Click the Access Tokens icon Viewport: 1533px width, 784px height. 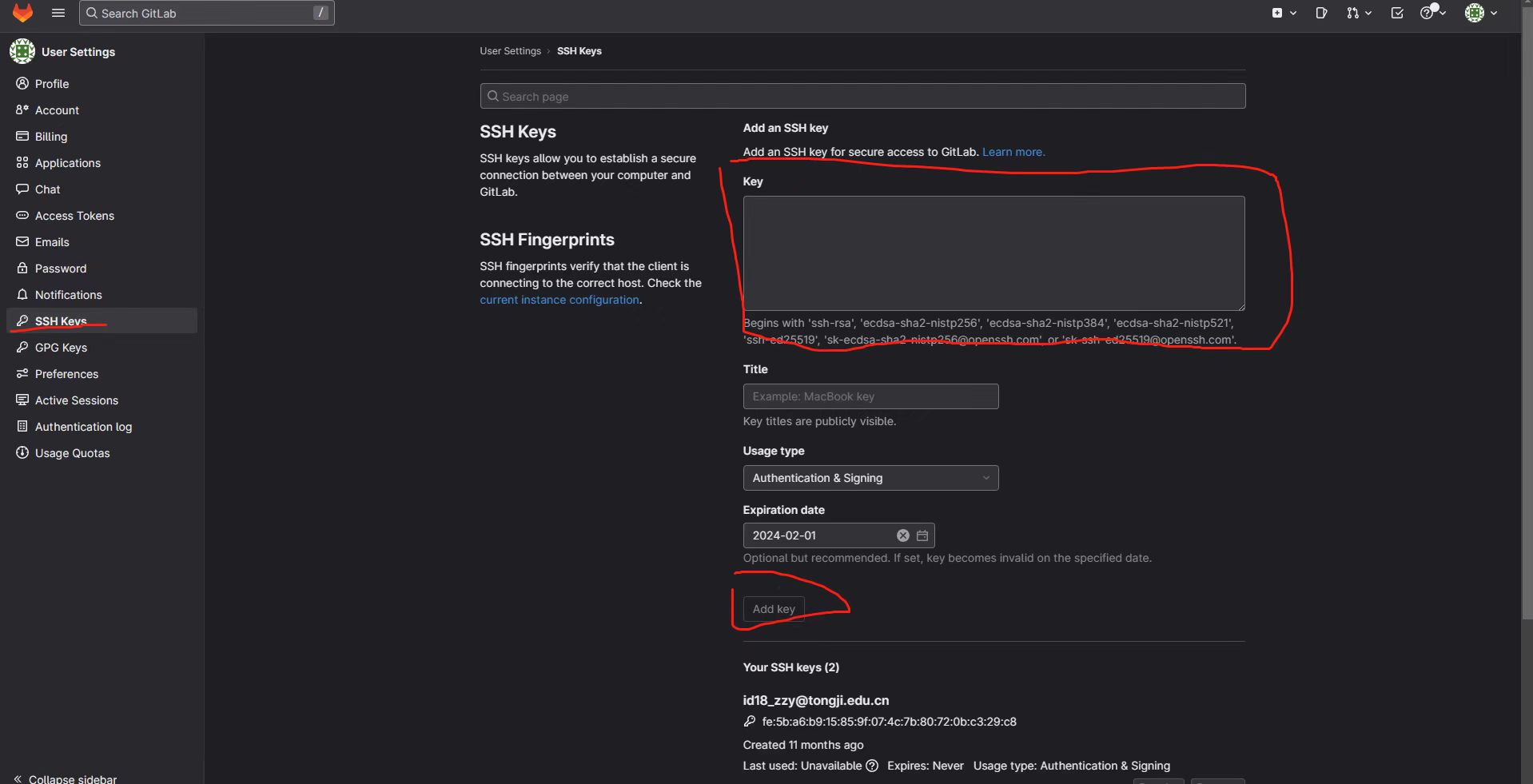pyautogui.click(x=22, y=215)
